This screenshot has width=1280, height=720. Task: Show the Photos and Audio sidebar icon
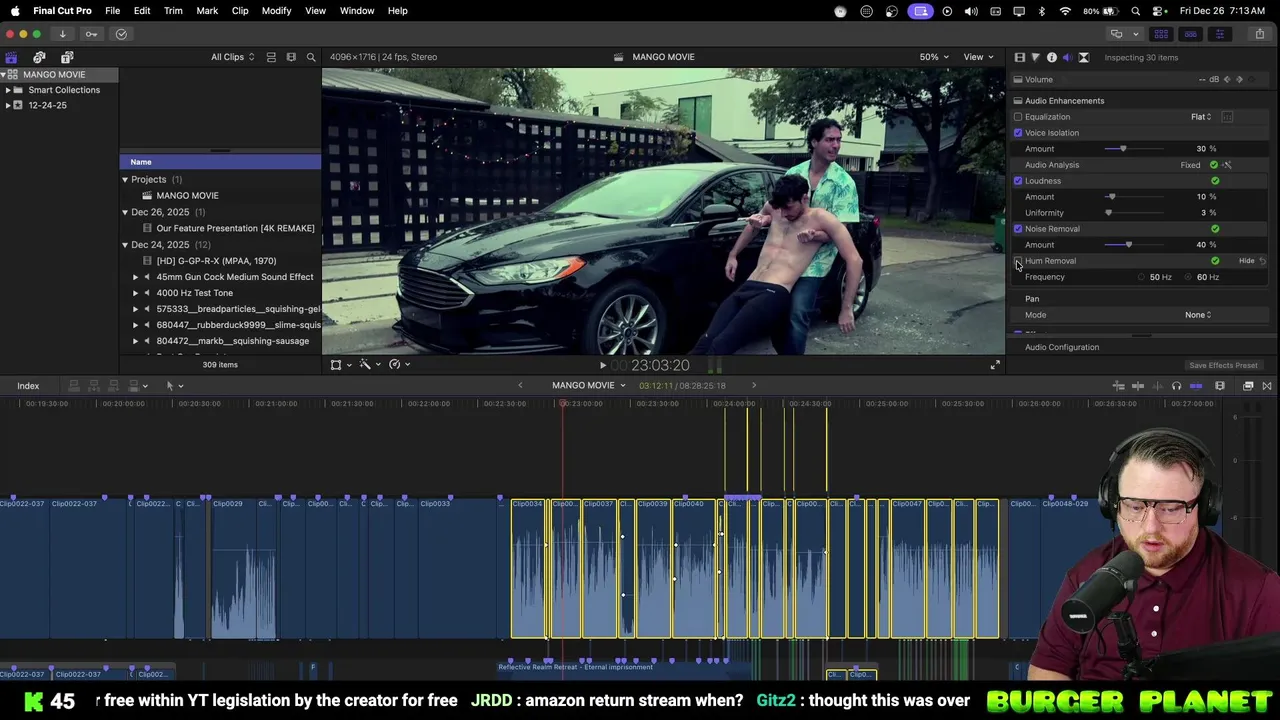pyautogui.click(x=39, y=57)
